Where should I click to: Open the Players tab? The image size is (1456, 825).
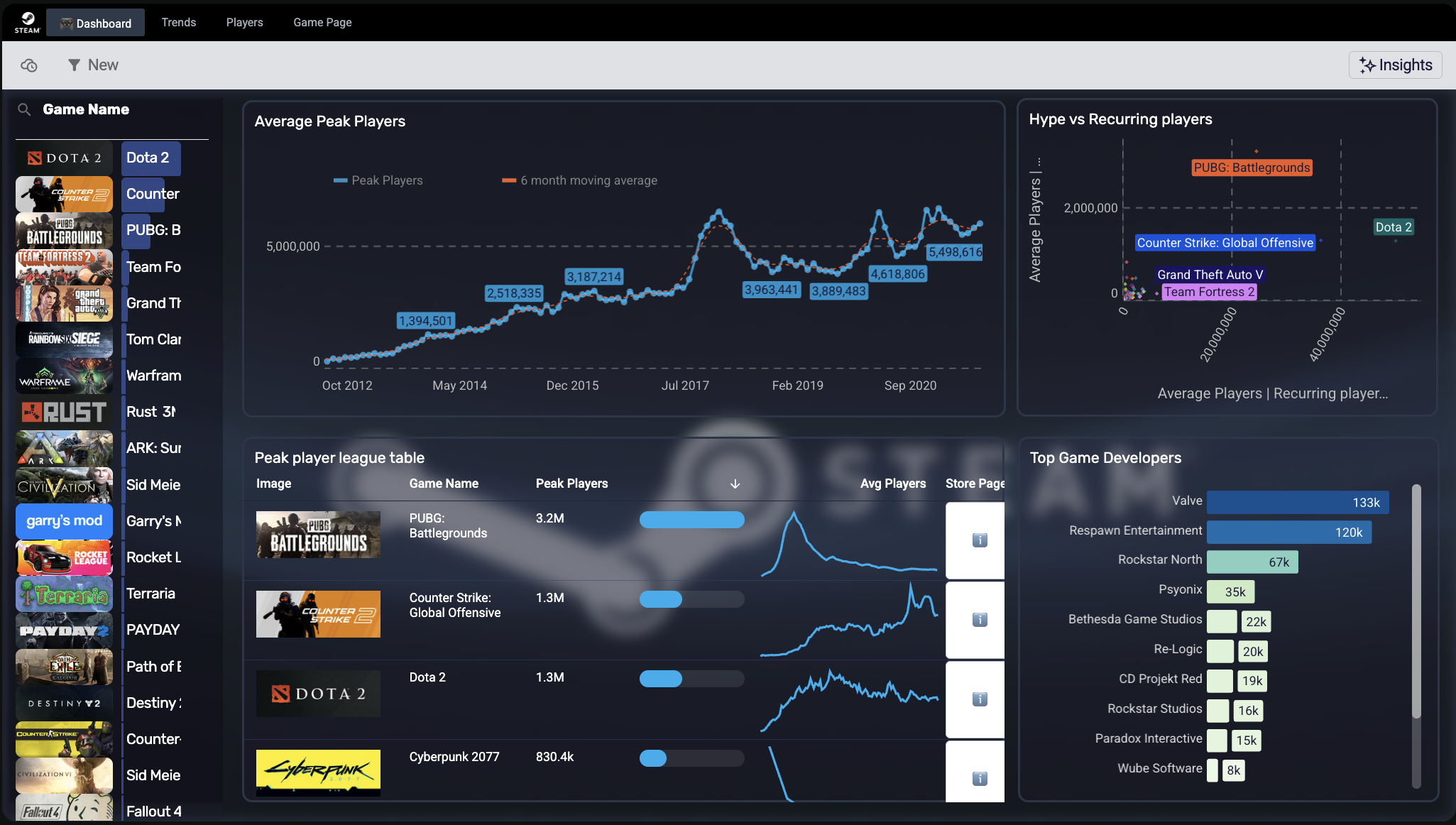(x=244, y=22)
